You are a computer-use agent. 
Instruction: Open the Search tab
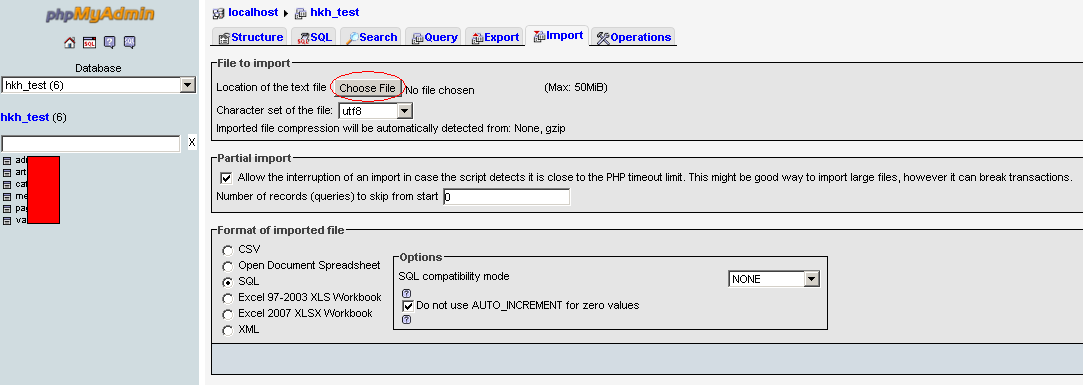click(372, 37)
